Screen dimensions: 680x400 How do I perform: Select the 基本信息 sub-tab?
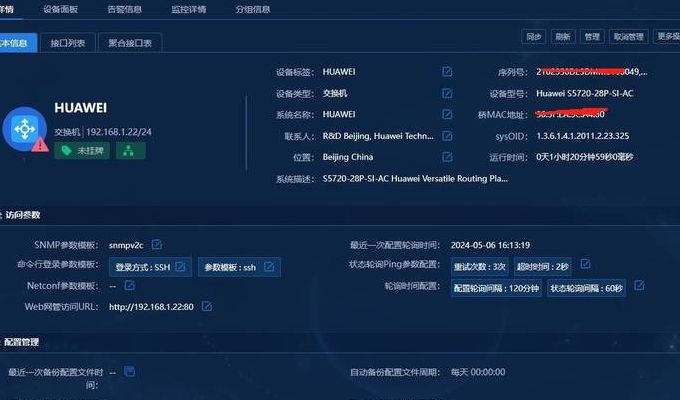coord(17,43)
